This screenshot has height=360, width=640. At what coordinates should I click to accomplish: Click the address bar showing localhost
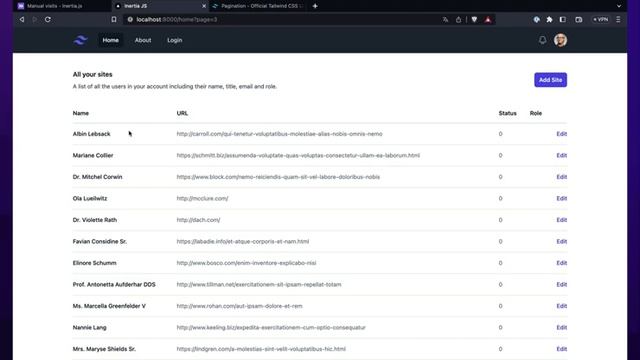(282, 20)
